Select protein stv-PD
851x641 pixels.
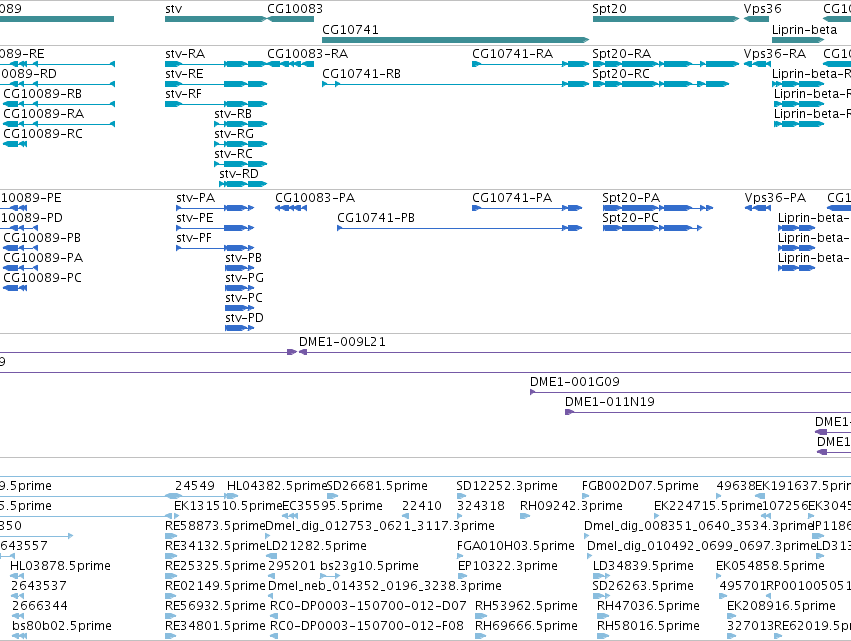(x=239, y=328)
